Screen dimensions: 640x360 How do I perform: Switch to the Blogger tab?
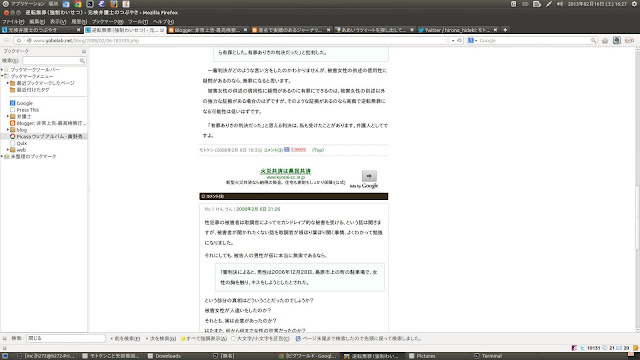pyautogui.click(x=208, y=30)
